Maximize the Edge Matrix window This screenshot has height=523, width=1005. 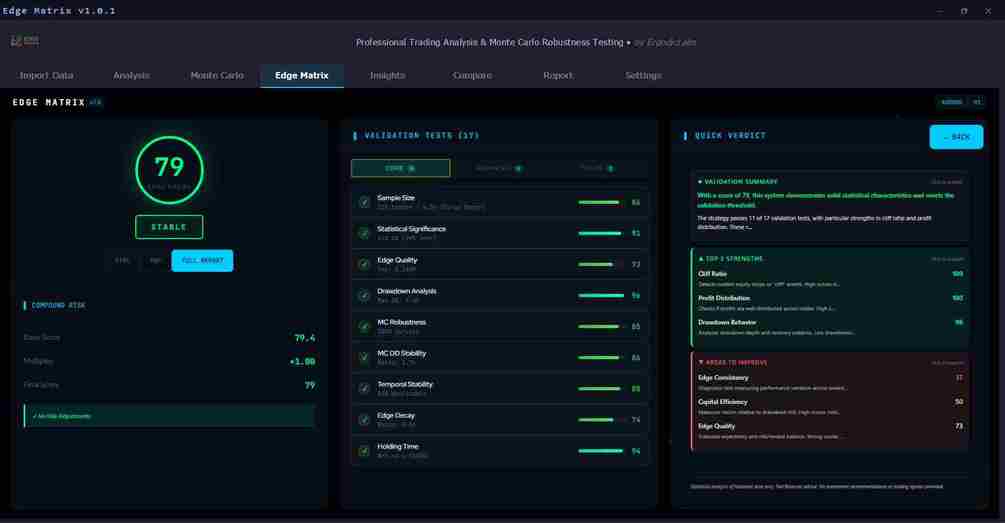tap(963, 11)
